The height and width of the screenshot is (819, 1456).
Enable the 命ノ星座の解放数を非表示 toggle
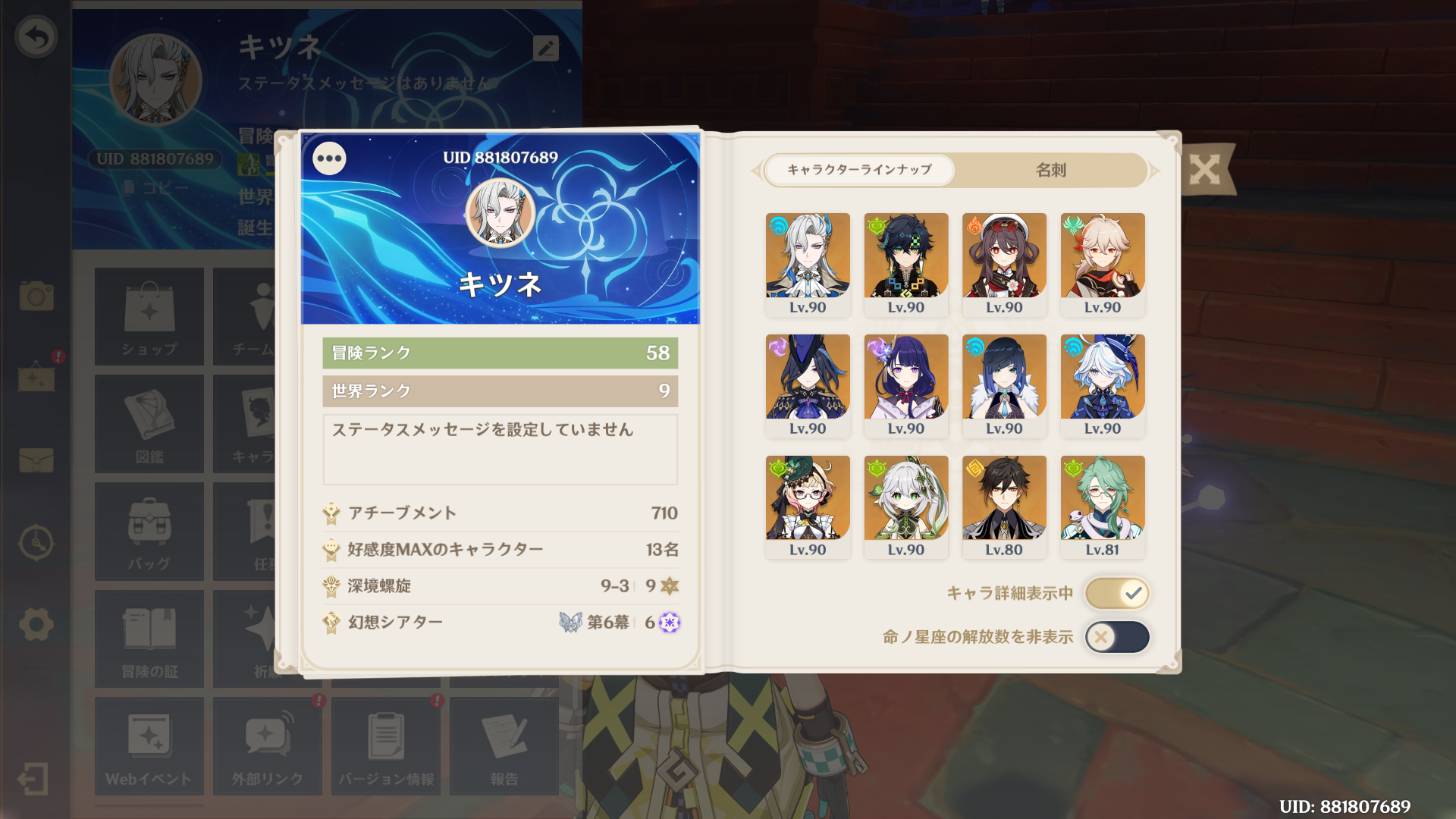(x=1117, y=637)
